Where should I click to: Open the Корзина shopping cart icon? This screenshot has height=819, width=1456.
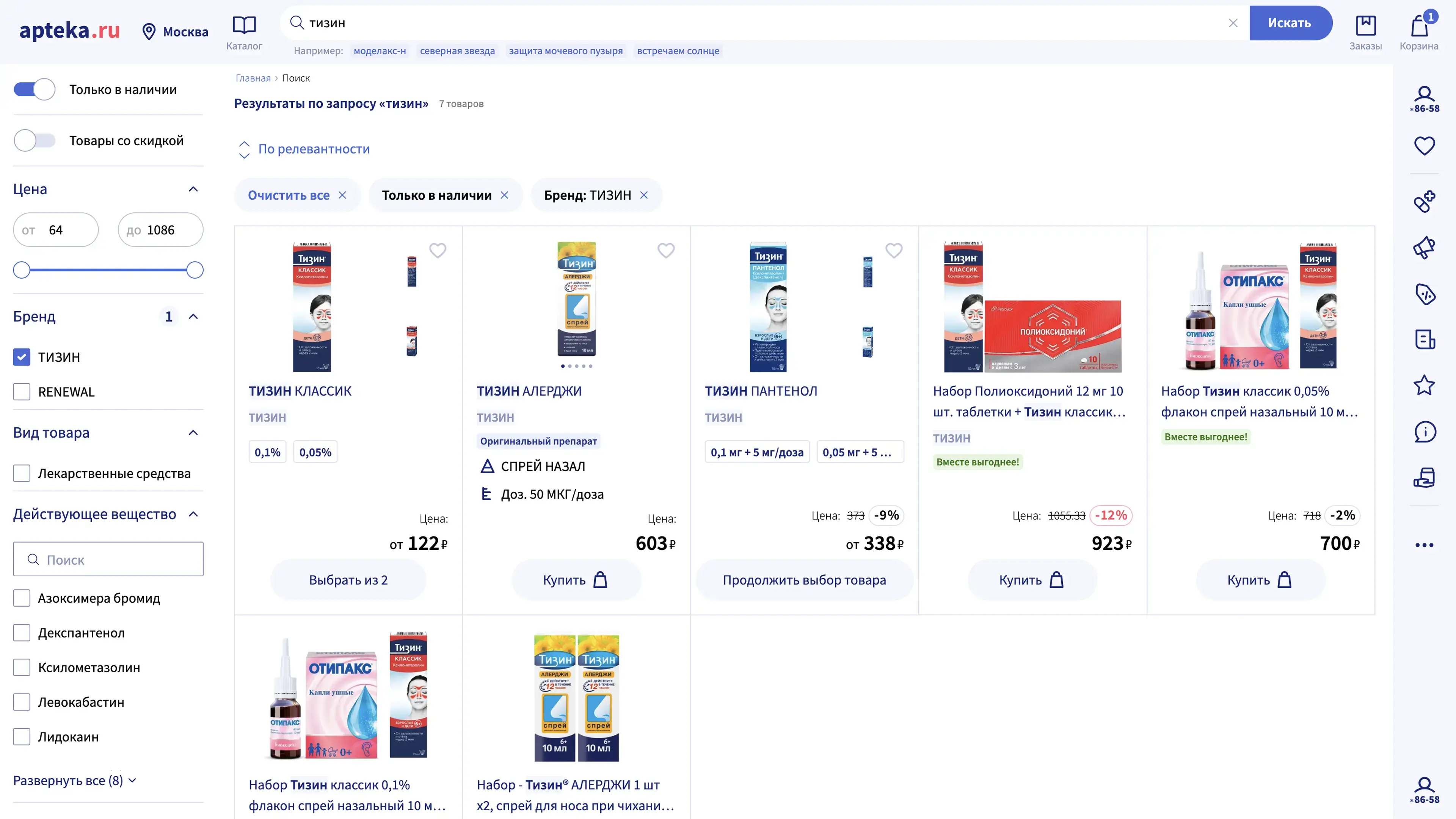1419,26
